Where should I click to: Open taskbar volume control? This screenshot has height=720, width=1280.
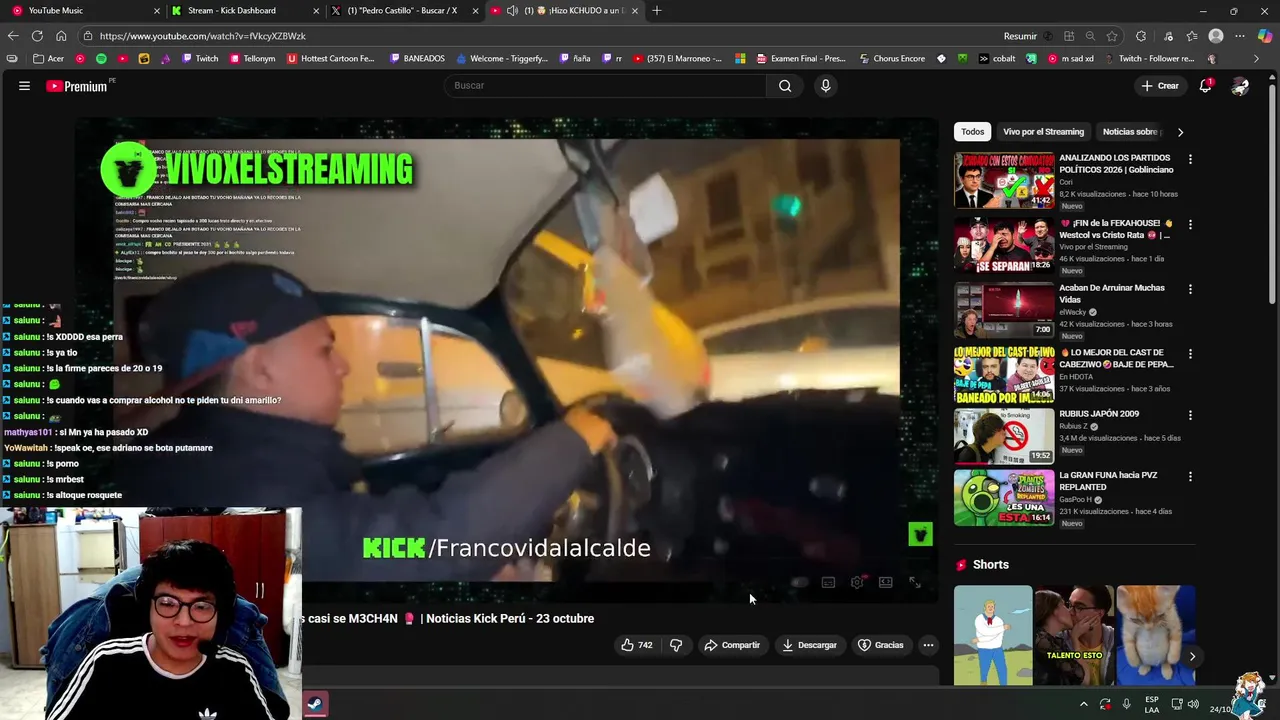[1193, 704]
